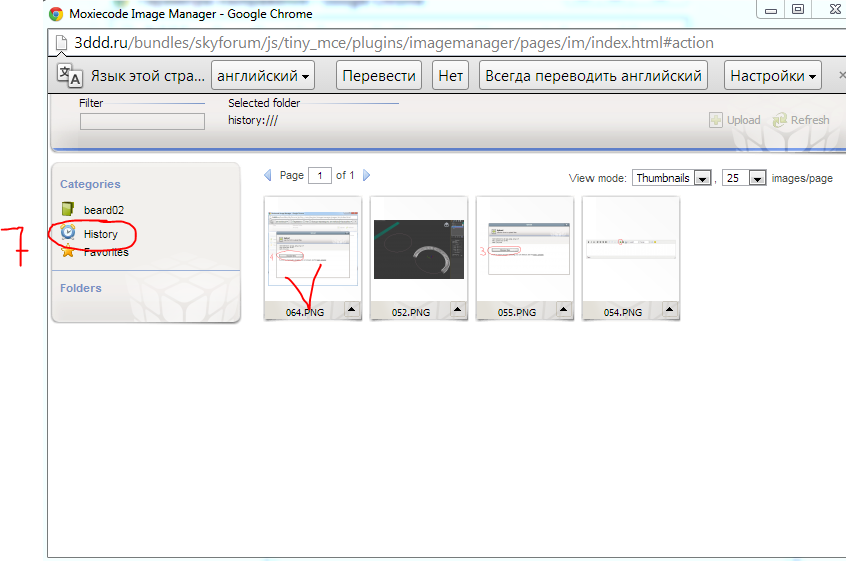Select the 064.PNG thumbnail
The height and width of the screenshot is (561, 846).
pos(313,249)
